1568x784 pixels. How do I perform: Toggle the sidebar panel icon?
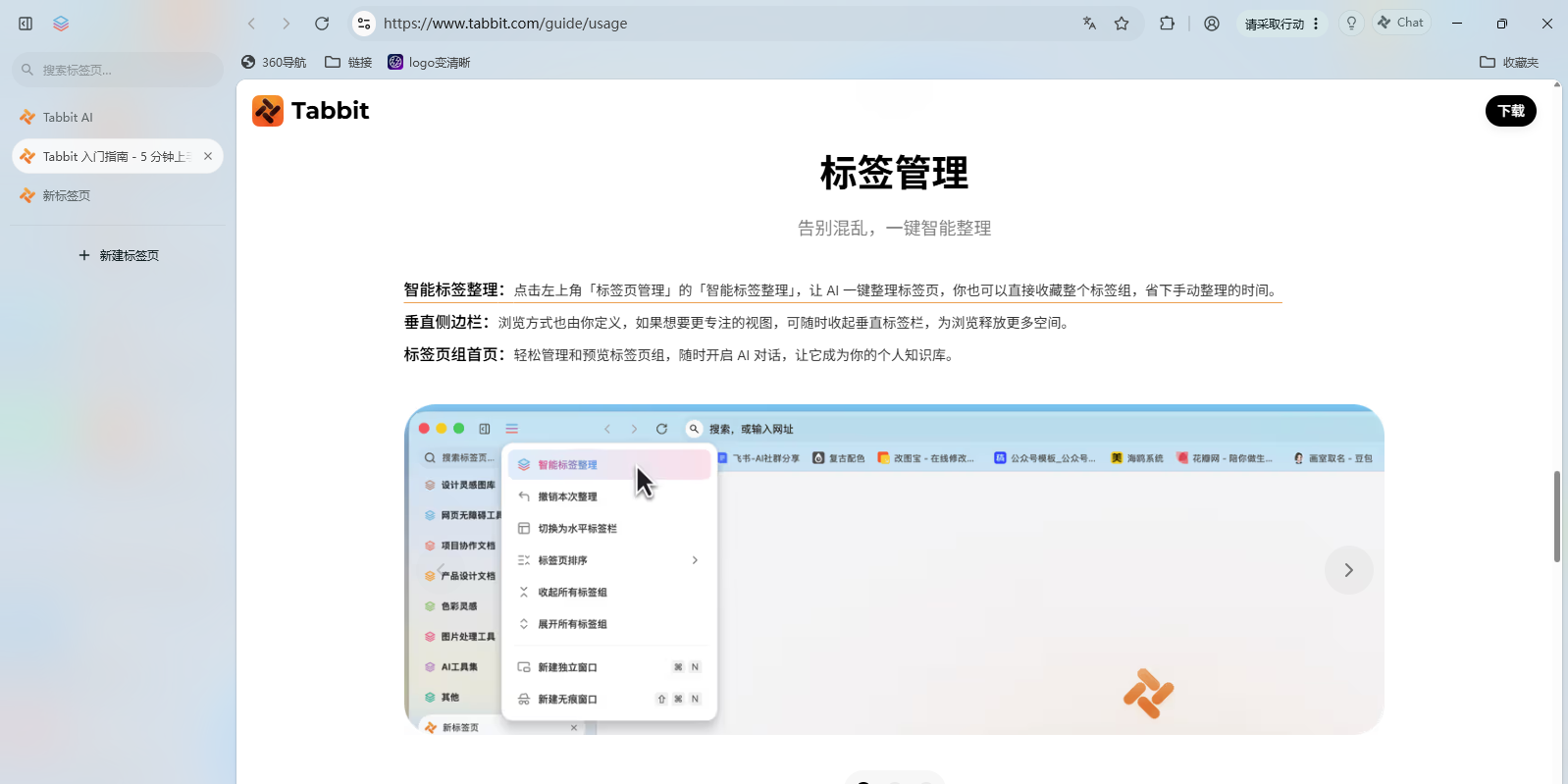[26, 24]
